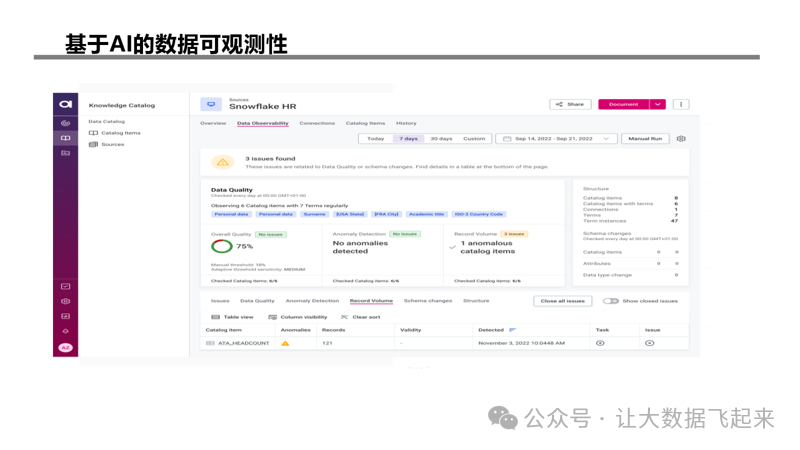The image size is (800, 450).
Task: Click the Manual Run button
Action: tap(645, 139)
